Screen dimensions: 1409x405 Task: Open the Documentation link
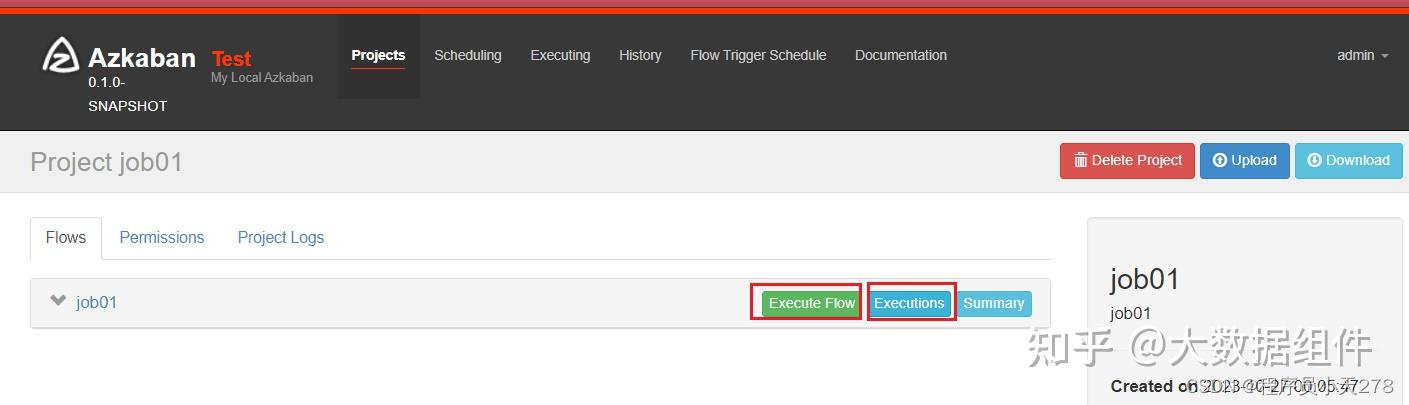pos(901,56)
